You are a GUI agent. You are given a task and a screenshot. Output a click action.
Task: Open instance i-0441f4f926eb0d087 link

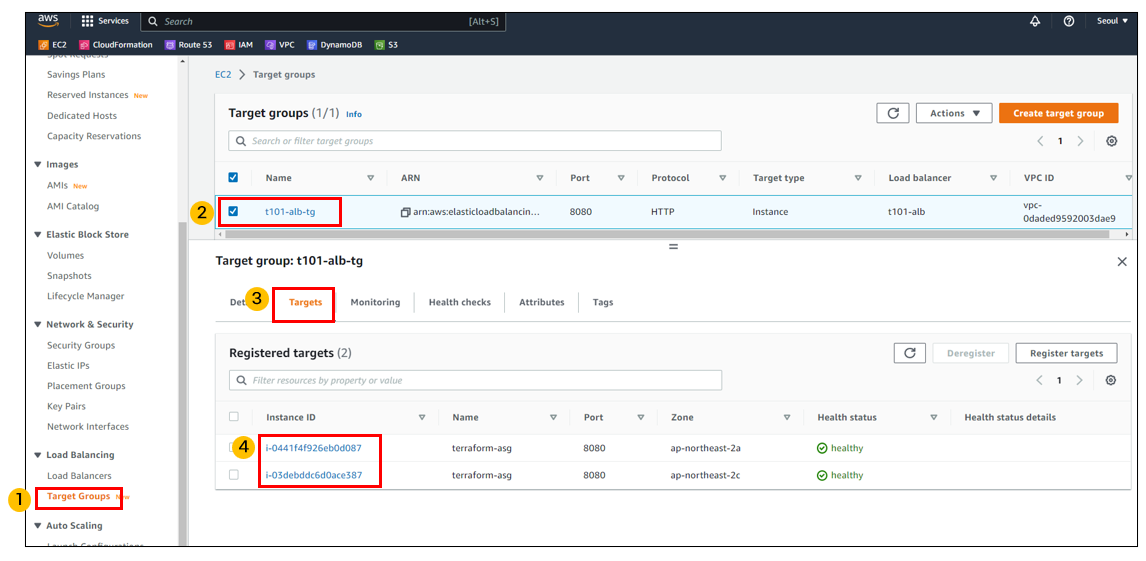(x=314, y=448)
